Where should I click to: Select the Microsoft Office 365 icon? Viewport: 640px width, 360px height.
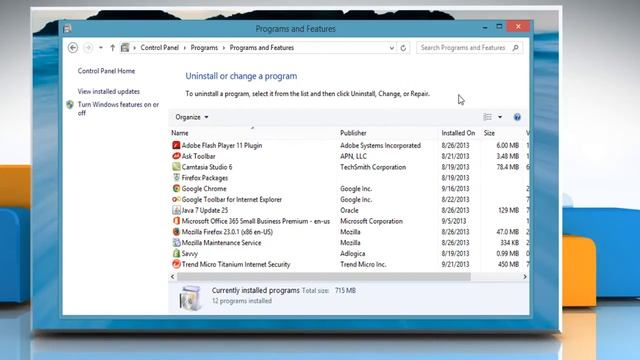176,221
